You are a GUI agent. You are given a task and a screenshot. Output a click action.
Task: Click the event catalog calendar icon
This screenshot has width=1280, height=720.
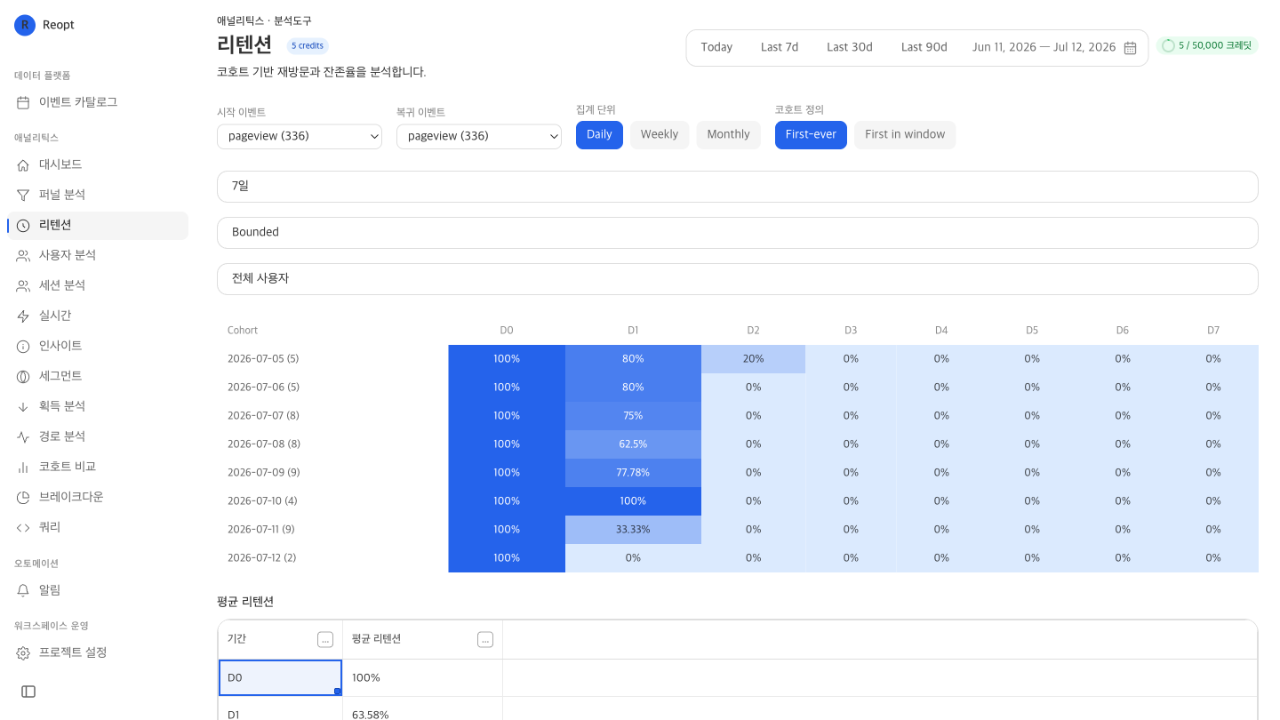tap(23, 103)
